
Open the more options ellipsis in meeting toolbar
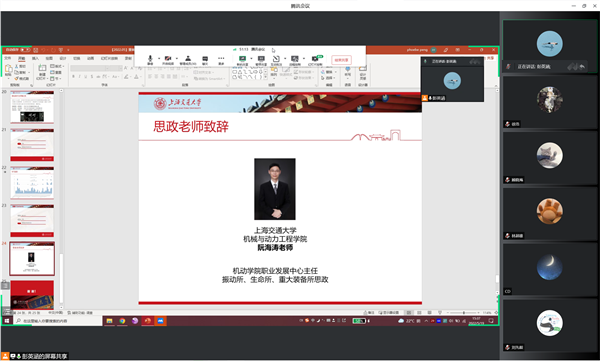coord(221,59)
